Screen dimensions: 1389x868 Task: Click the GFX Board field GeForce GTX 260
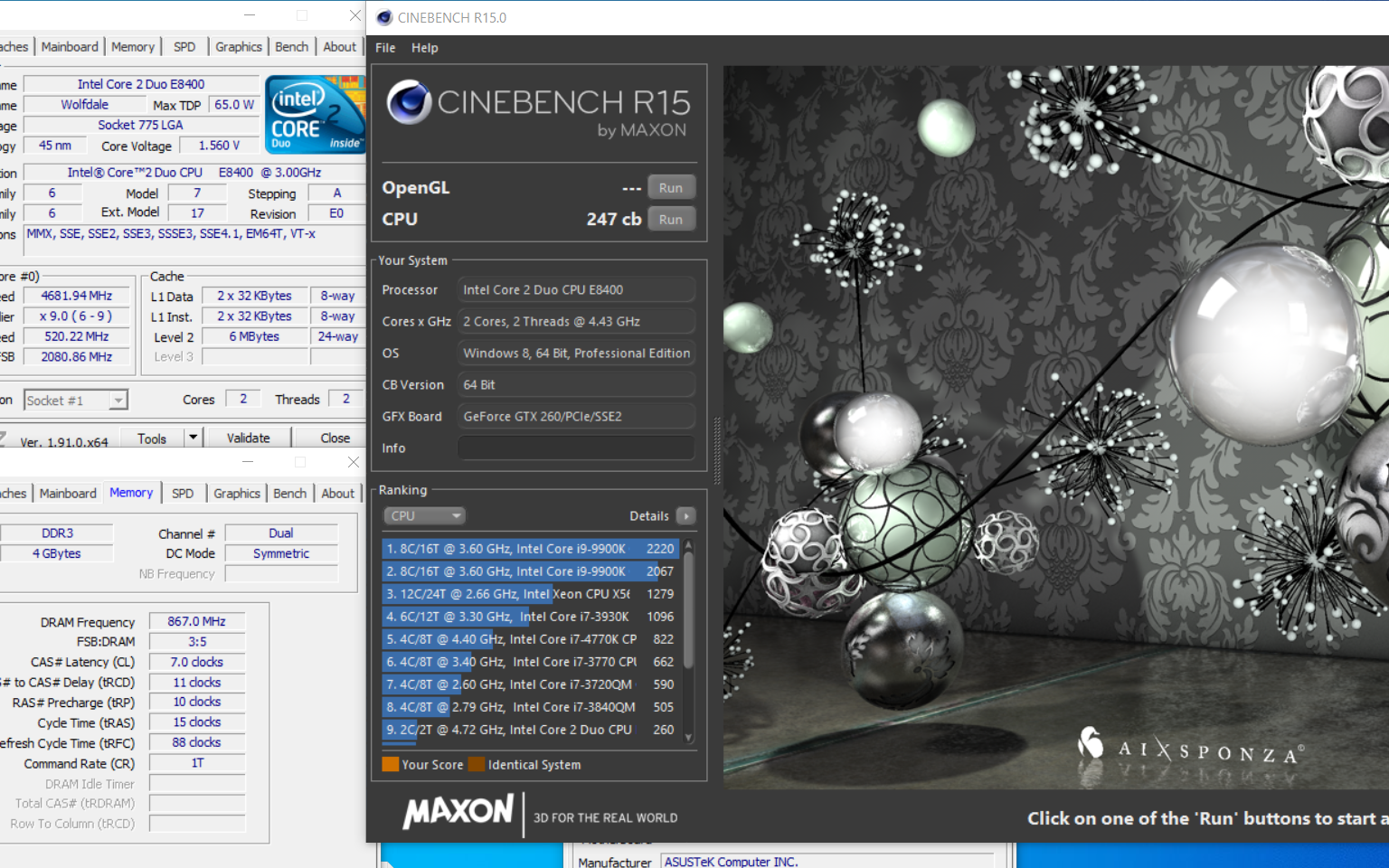(576, 417)
